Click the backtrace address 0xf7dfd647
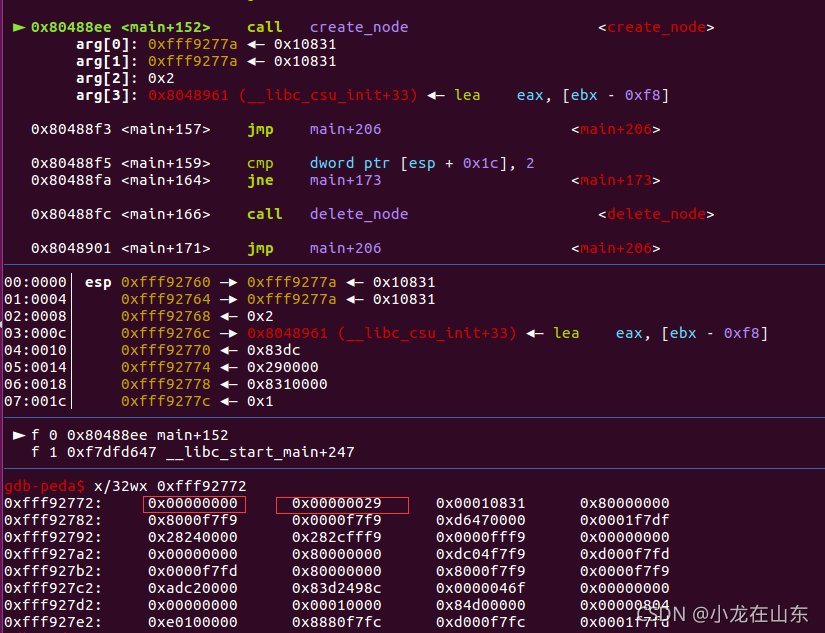This screenshot has width=825, height=633. click(x=112, y=453)
